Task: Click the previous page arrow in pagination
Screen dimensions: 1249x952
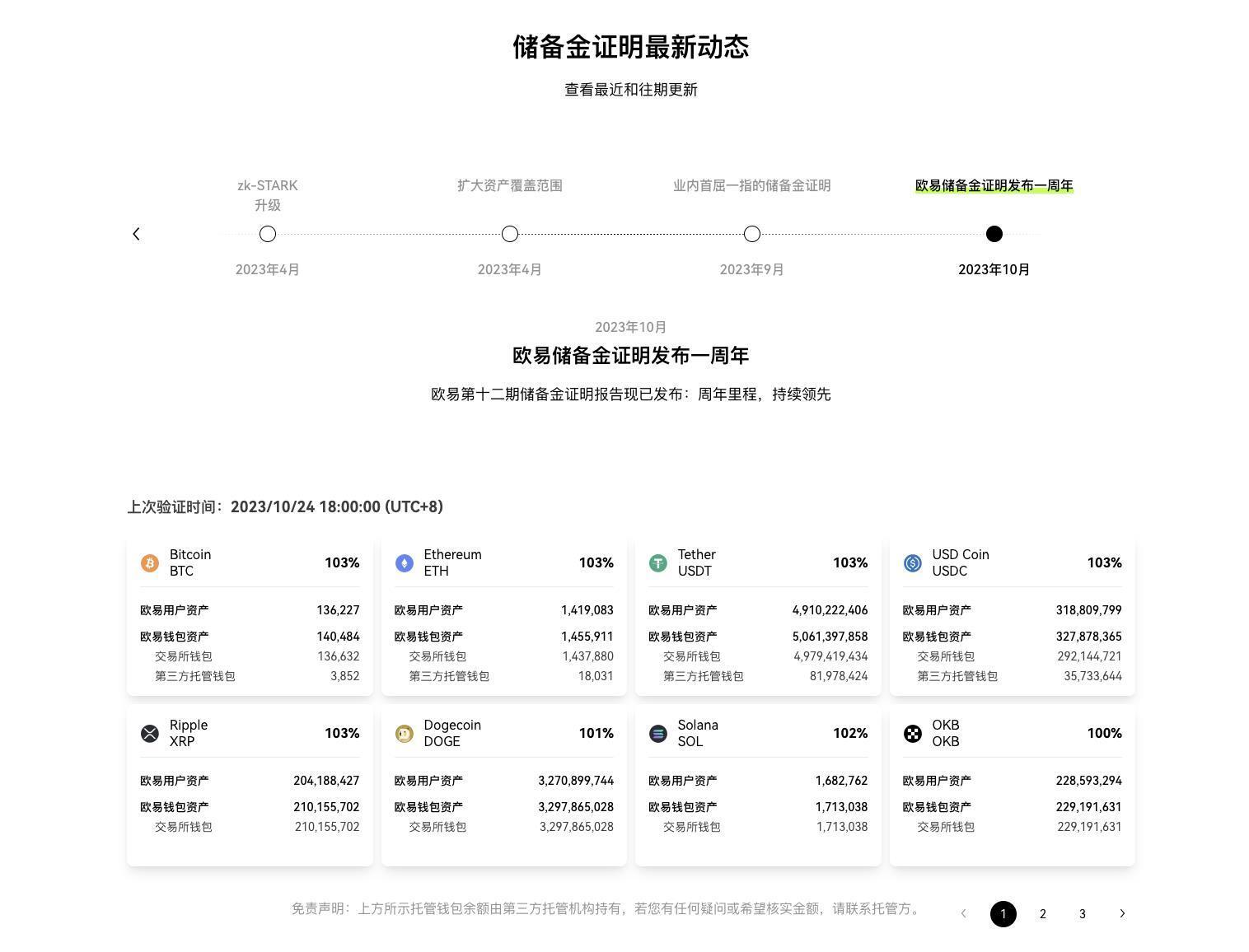Action: (963, 913)
